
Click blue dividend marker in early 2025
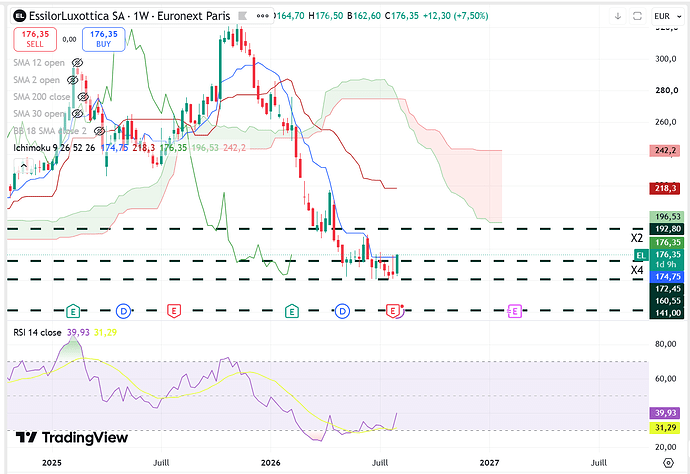[124, 311]
